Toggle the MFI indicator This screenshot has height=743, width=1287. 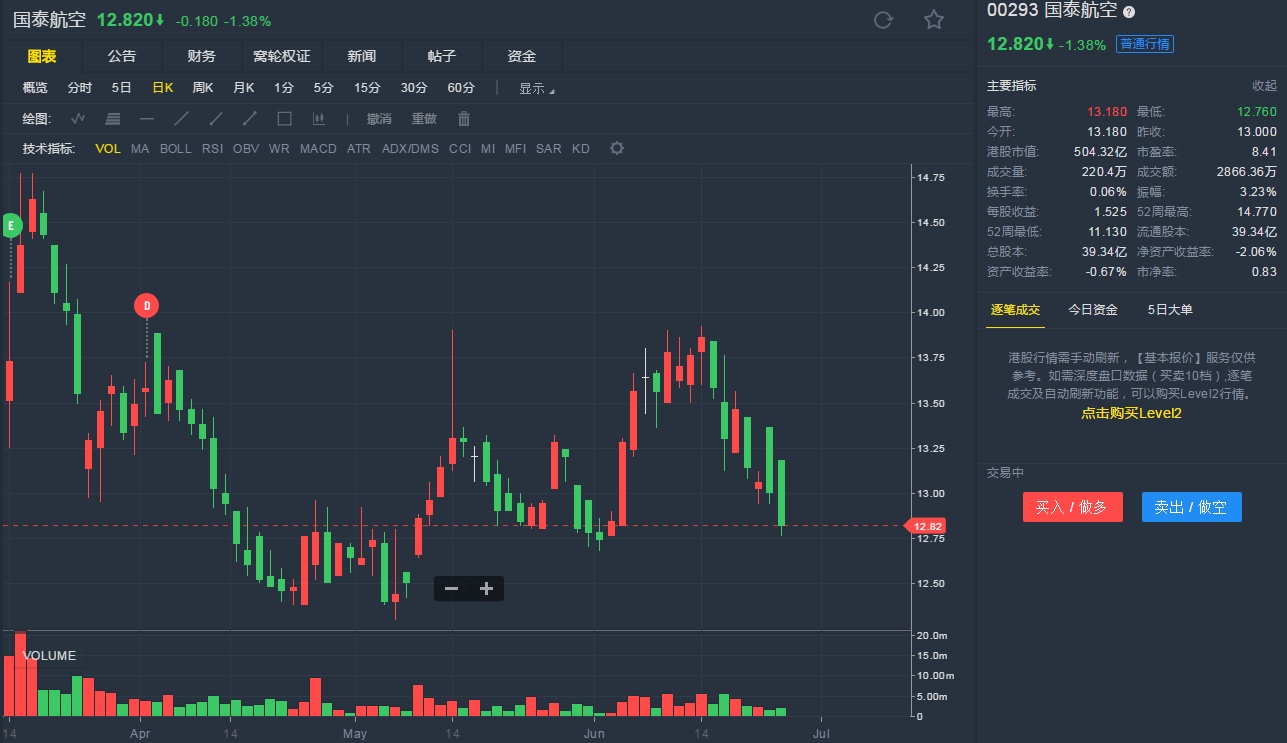[x=515, y=149]
